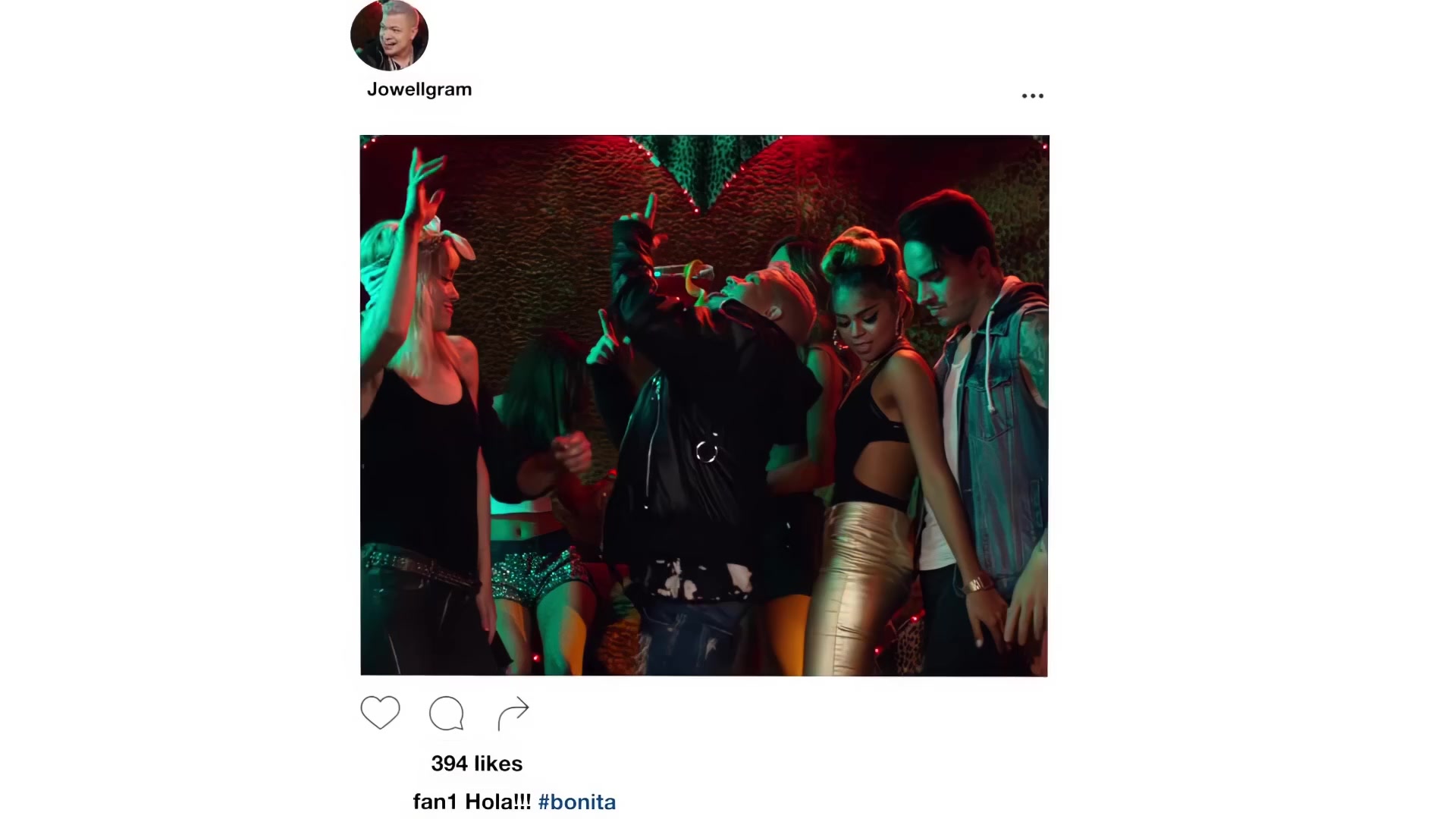This screenshot has height=819, width=1456.
Task: Share the post using the arrow icon
Action: (x=513, y=713)
